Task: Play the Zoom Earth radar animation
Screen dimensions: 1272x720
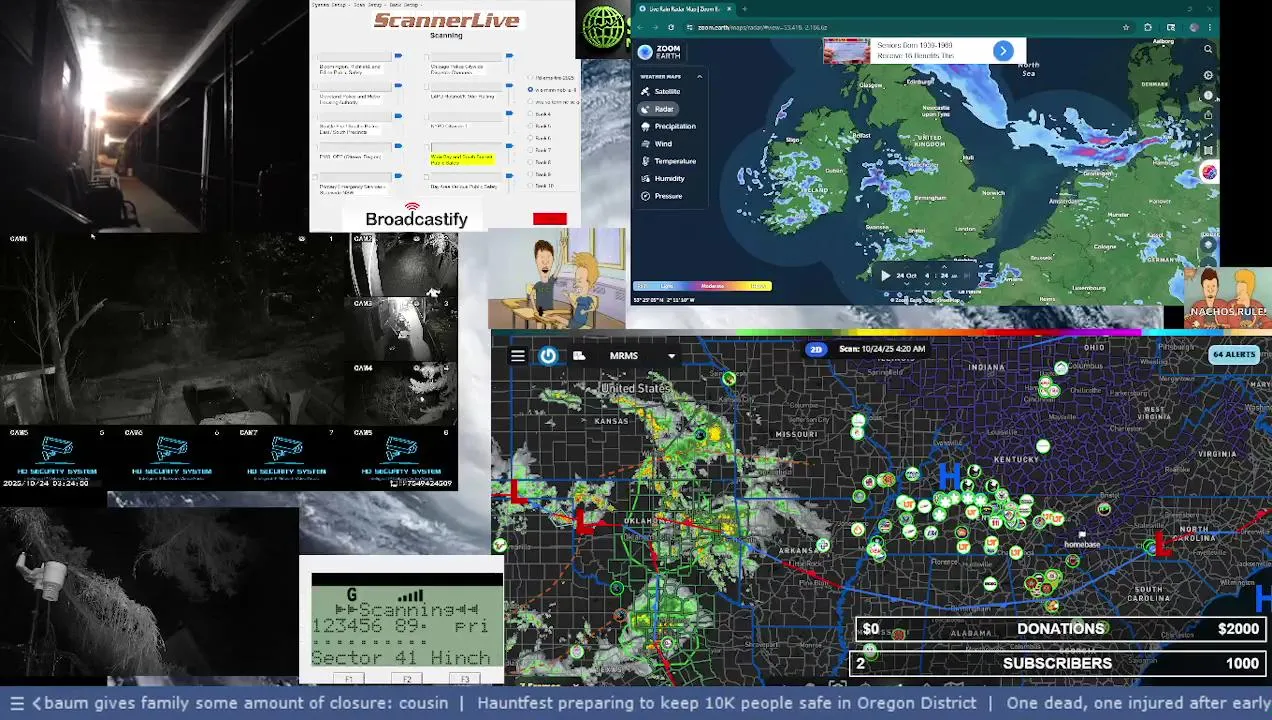Action: click(885, 275)
